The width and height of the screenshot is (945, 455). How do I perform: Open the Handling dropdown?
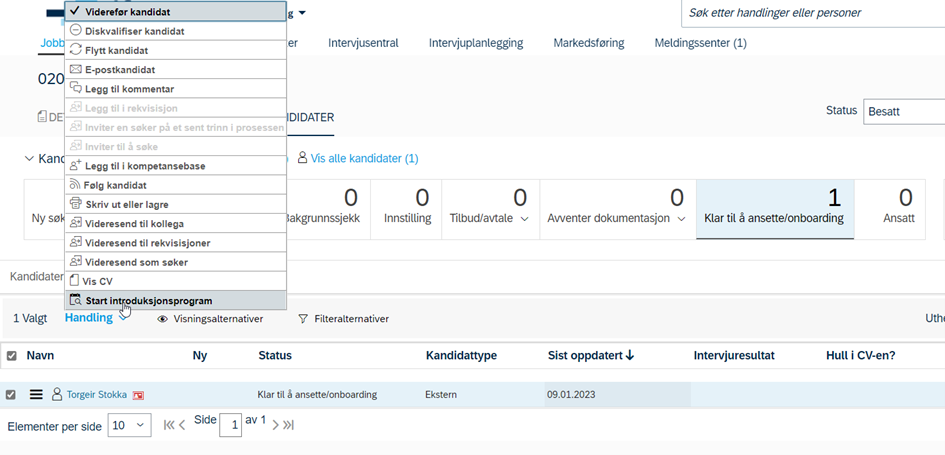coord(95,318)
